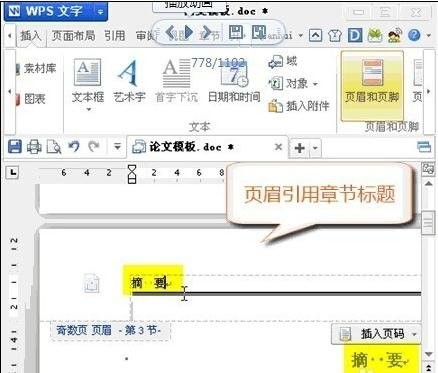
Task: Click the first save disk icon in overlay
Action: coord(236,32)
